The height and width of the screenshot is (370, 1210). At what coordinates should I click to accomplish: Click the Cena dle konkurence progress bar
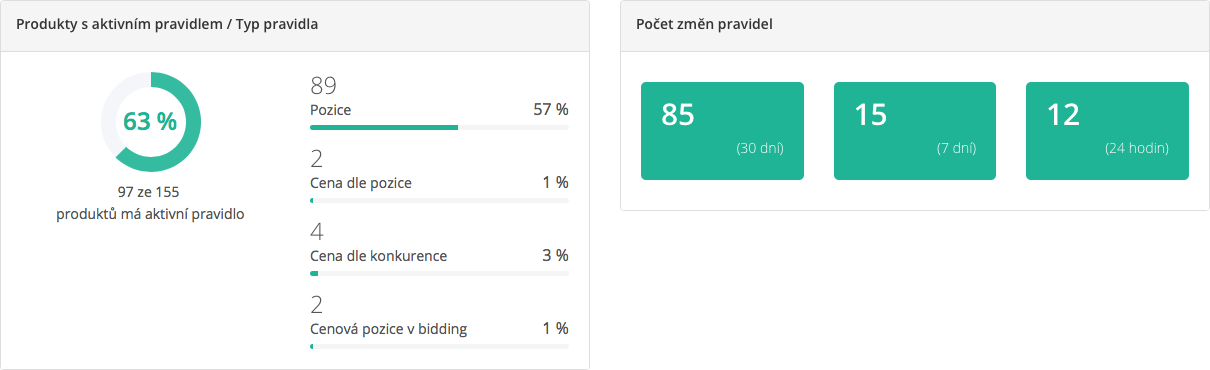click(x=439, y=274)
